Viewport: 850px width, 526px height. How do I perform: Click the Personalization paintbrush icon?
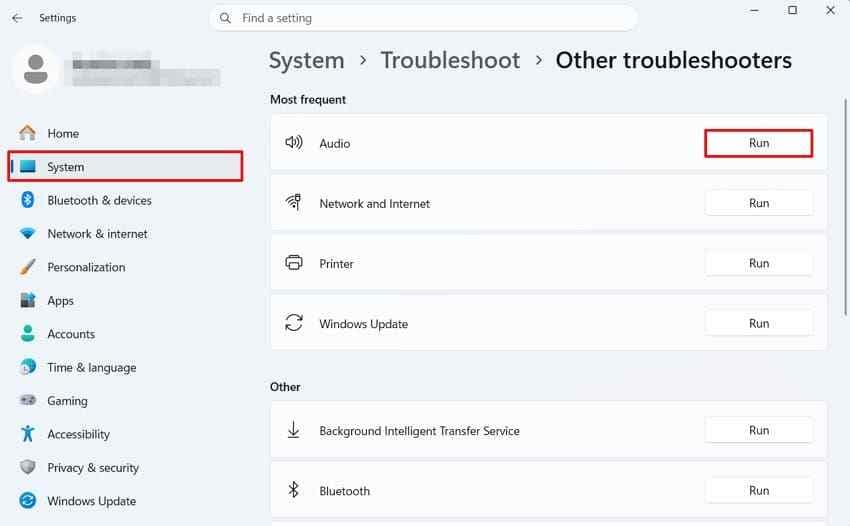click(x=28, y=267)
